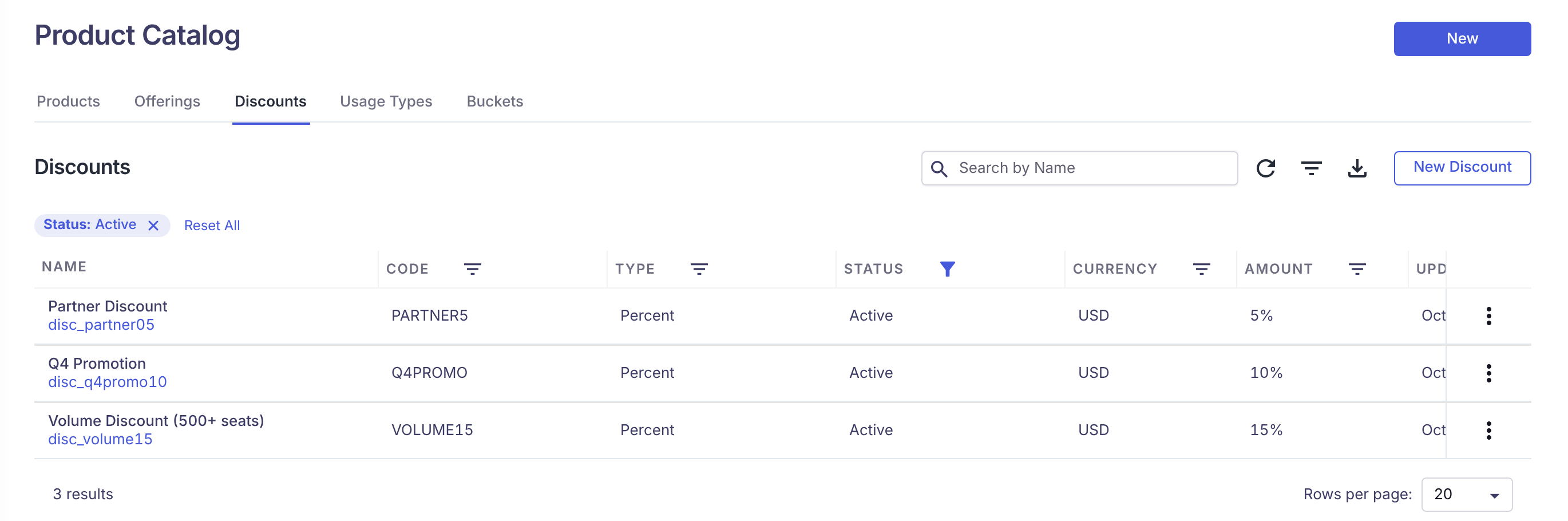Screen dimensions: 1568x521
Task: Click the 3 results count
Action: coord(83,494)
